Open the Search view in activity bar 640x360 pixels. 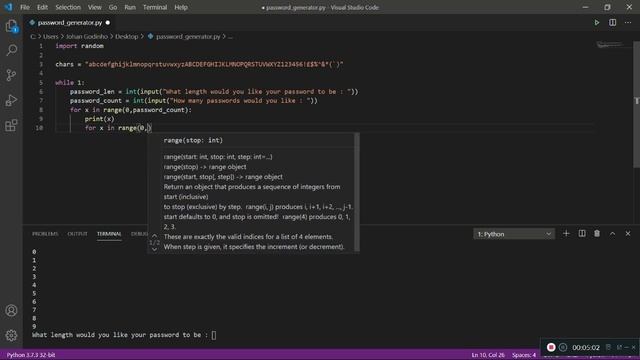tap(11, 50)
